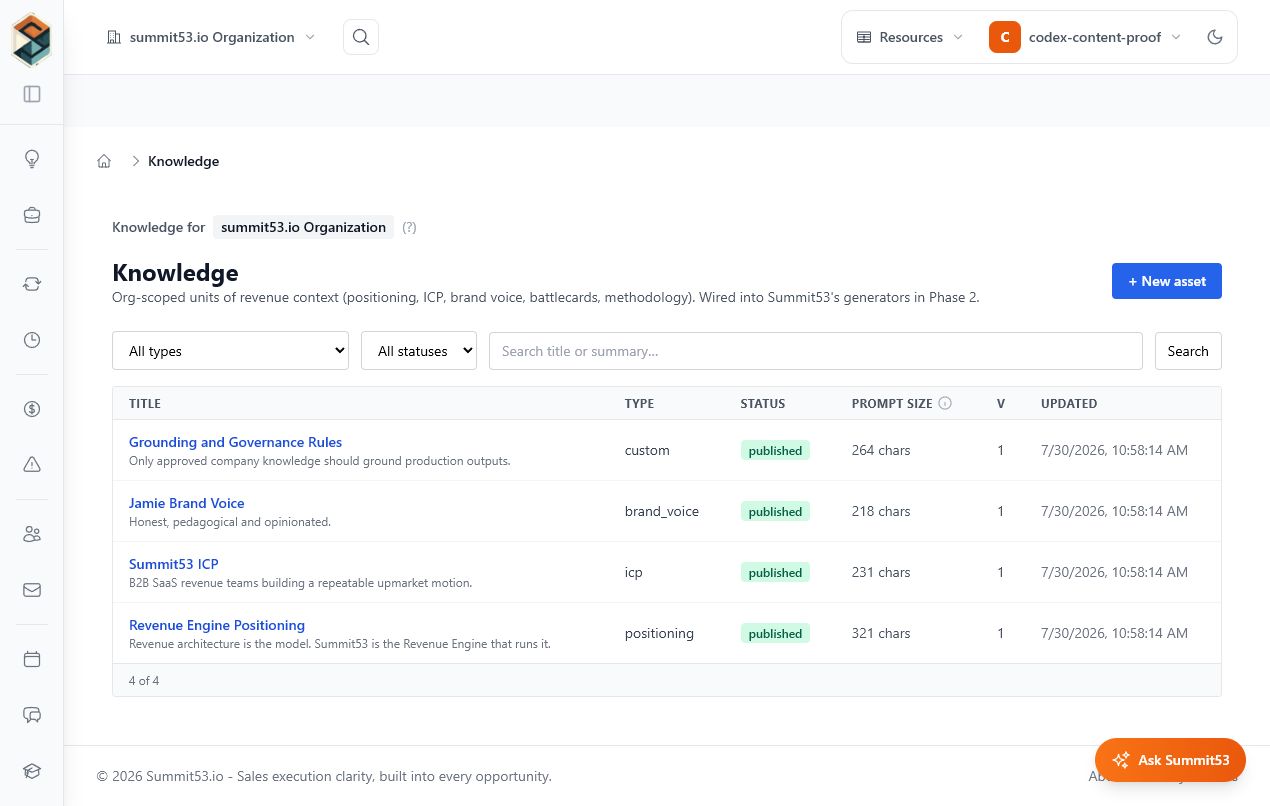Click the UPDATED column header
Screen dimensions: 1270x806
click(x=1069, y=404)
